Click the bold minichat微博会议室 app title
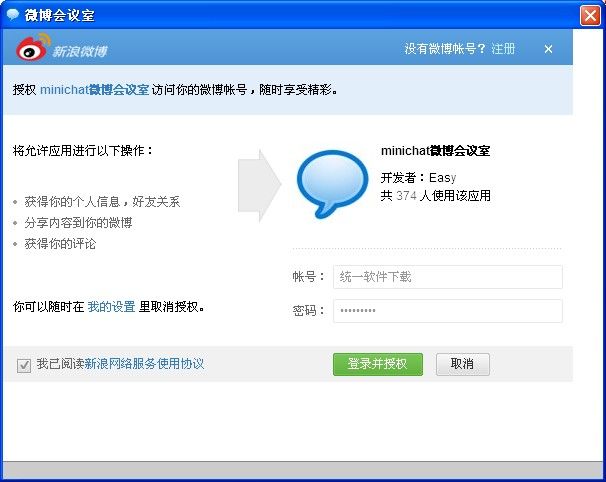Screen dimensions: 606x482 (x=436, y=151)
